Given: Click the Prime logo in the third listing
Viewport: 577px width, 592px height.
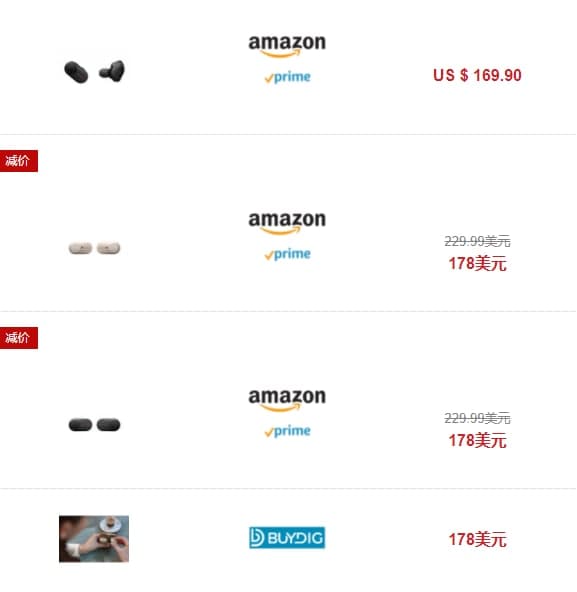Looking at the screenshot, I should pyautogui.click(x=287, y=431).
